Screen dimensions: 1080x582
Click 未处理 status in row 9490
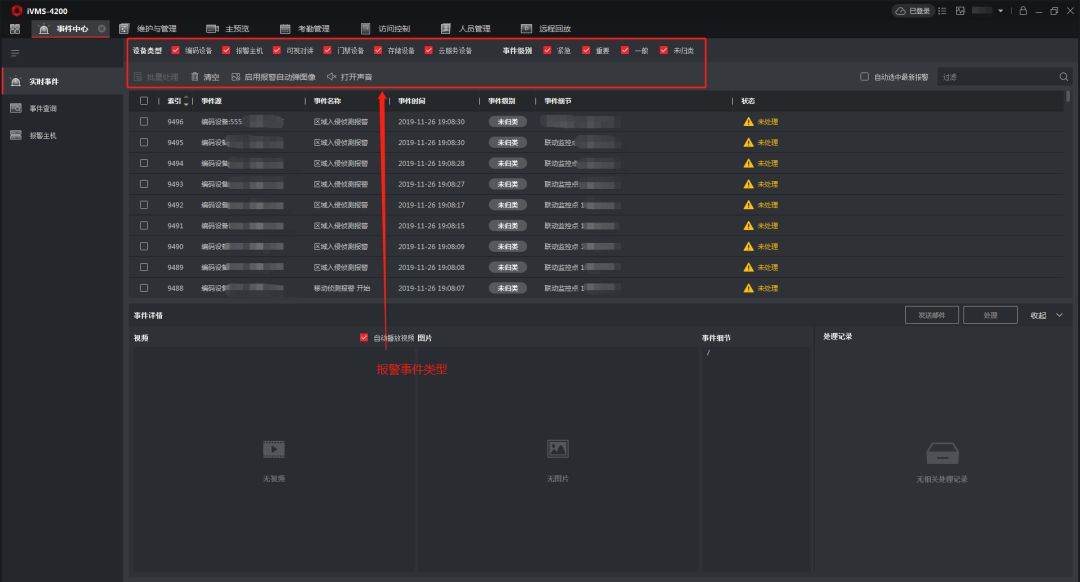pyautogui.click(x=768, y=247)
